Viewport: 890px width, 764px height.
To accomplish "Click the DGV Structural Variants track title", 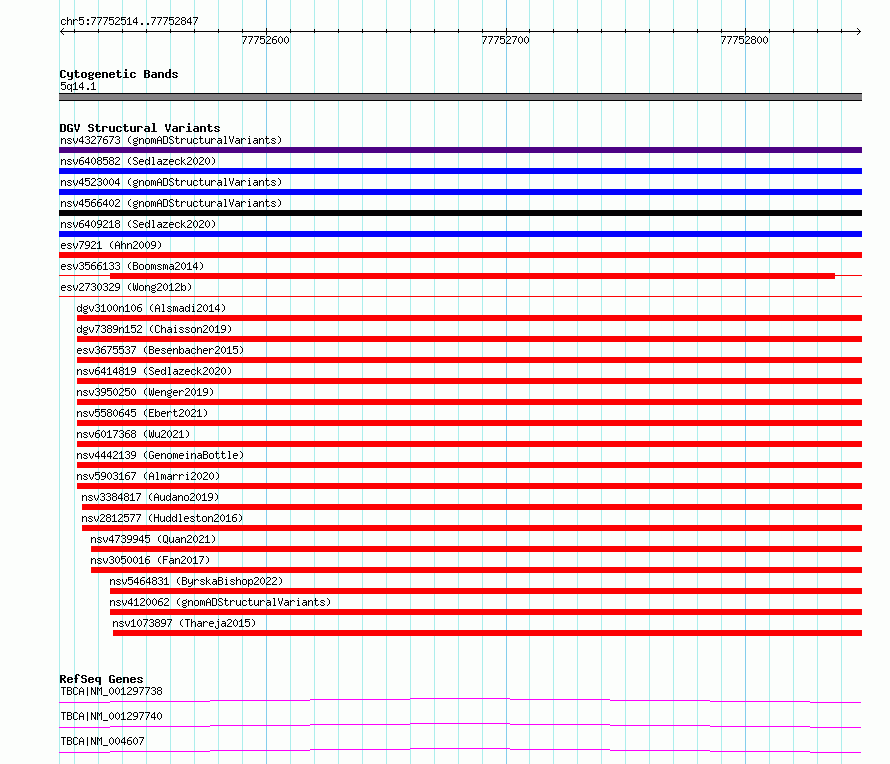I will pyautogui.click(x=140, y=128).
